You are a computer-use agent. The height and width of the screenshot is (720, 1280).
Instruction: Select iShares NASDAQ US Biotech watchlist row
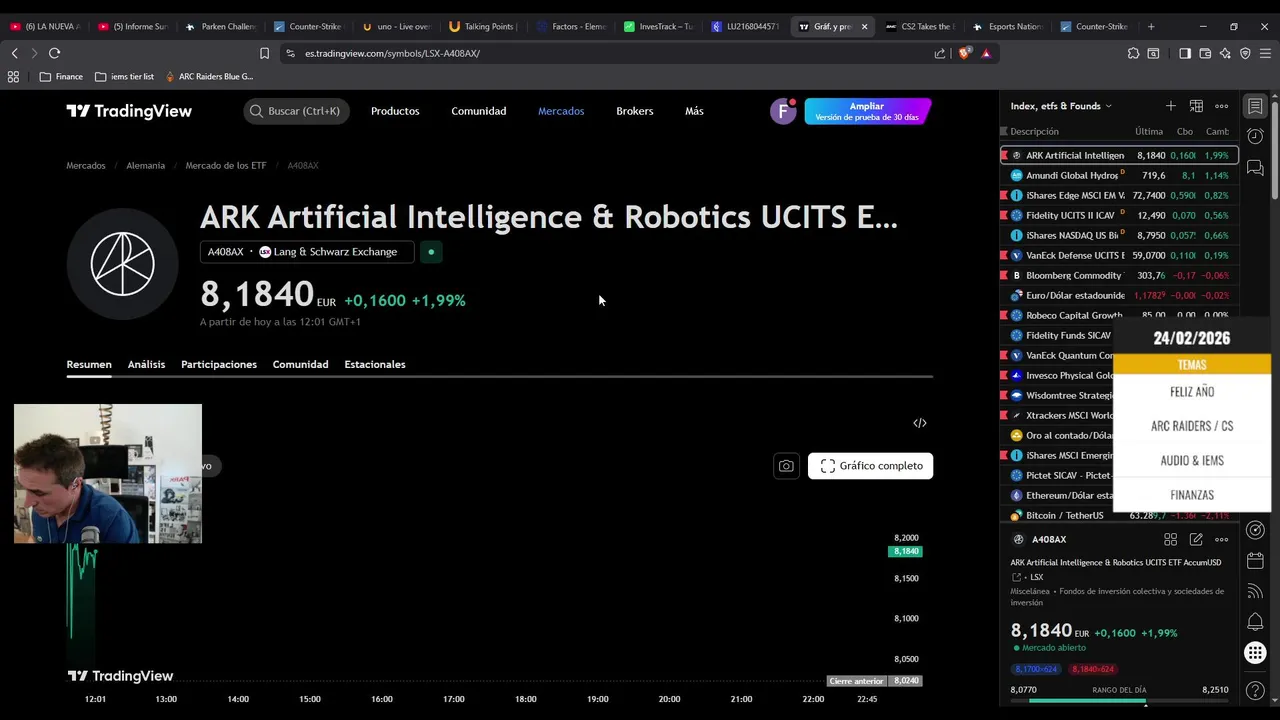coord(1119,235)
